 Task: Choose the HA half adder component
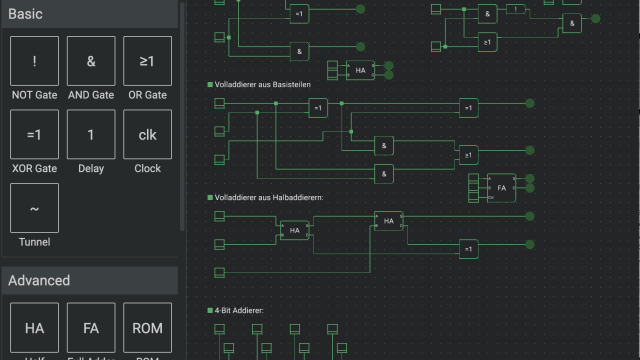point(34,328)
